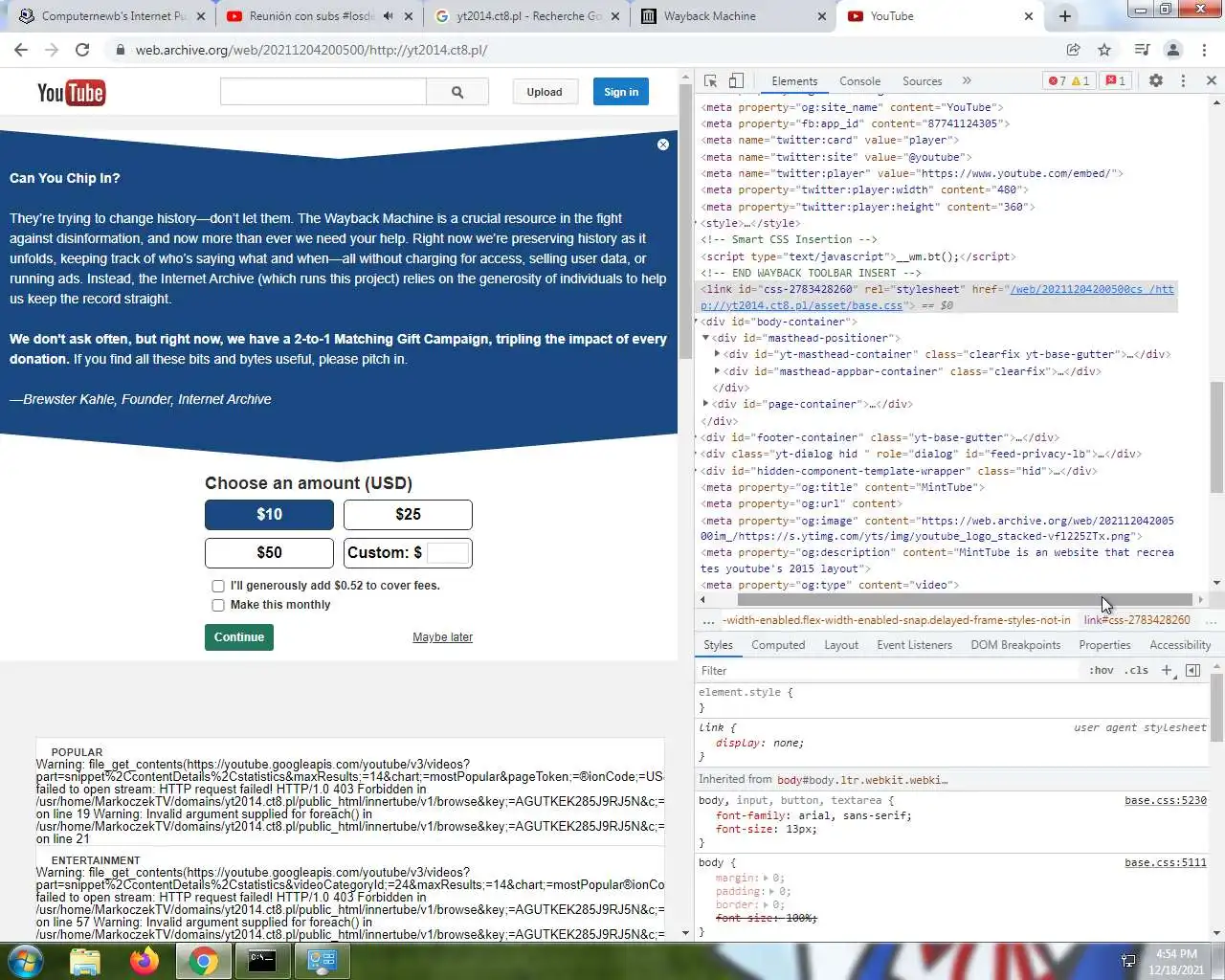Choose the $10 donation amount
Screen dimensions: 1225x980
(x=269, y=515)
